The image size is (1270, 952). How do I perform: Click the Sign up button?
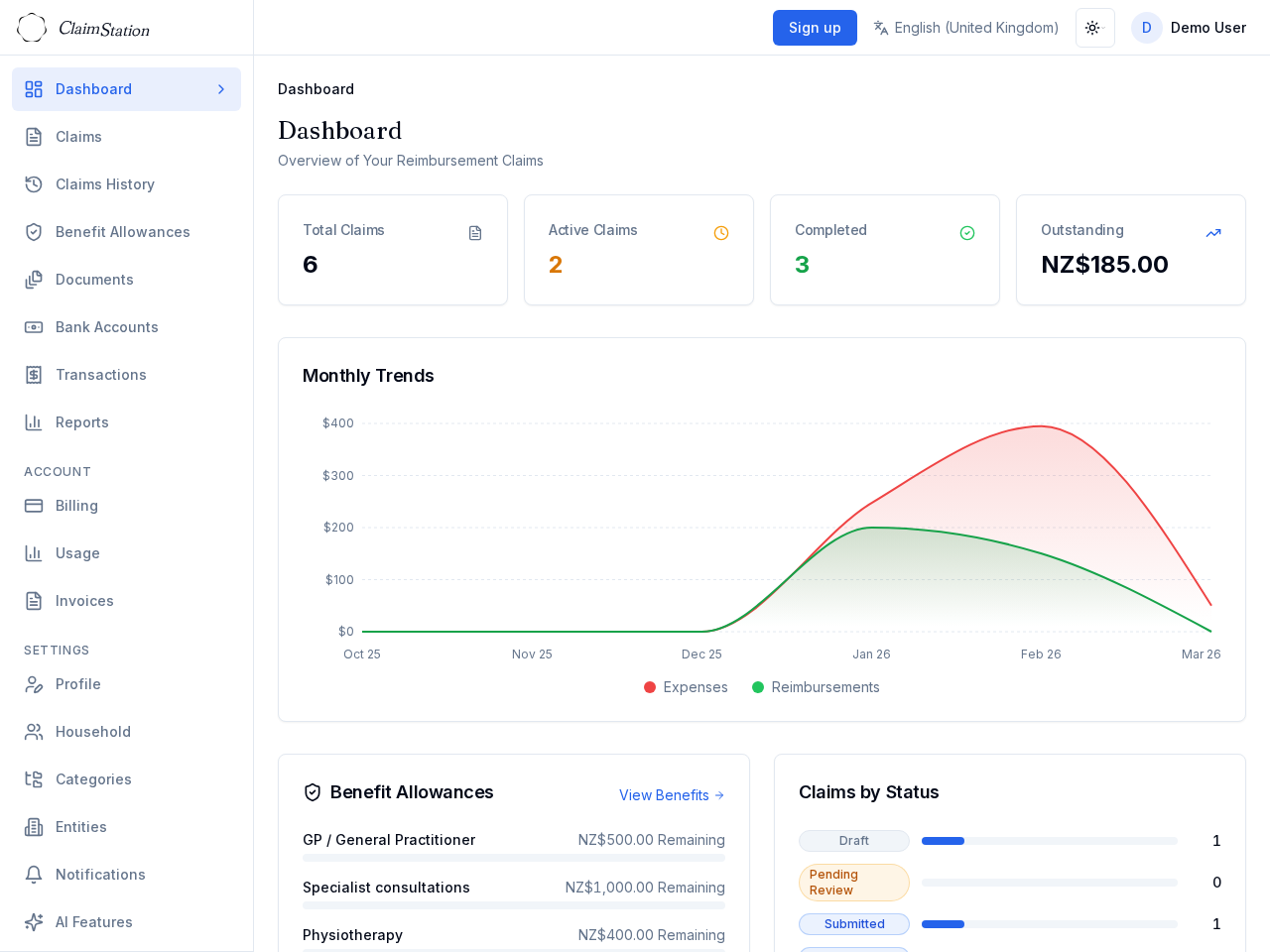click(x=815, y=28)
